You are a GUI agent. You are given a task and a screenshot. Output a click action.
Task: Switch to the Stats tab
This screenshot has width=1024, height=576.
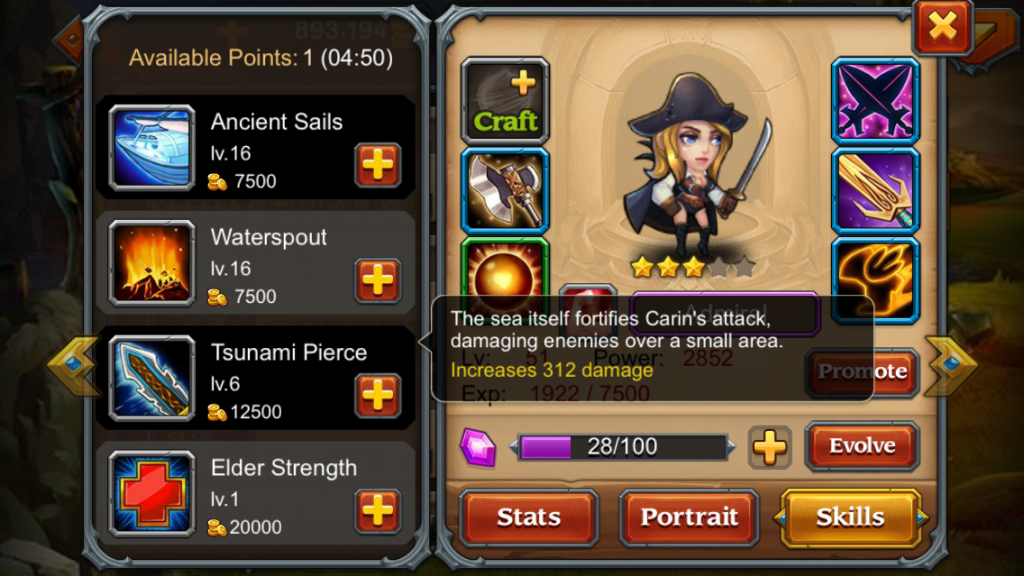(528, 517)
